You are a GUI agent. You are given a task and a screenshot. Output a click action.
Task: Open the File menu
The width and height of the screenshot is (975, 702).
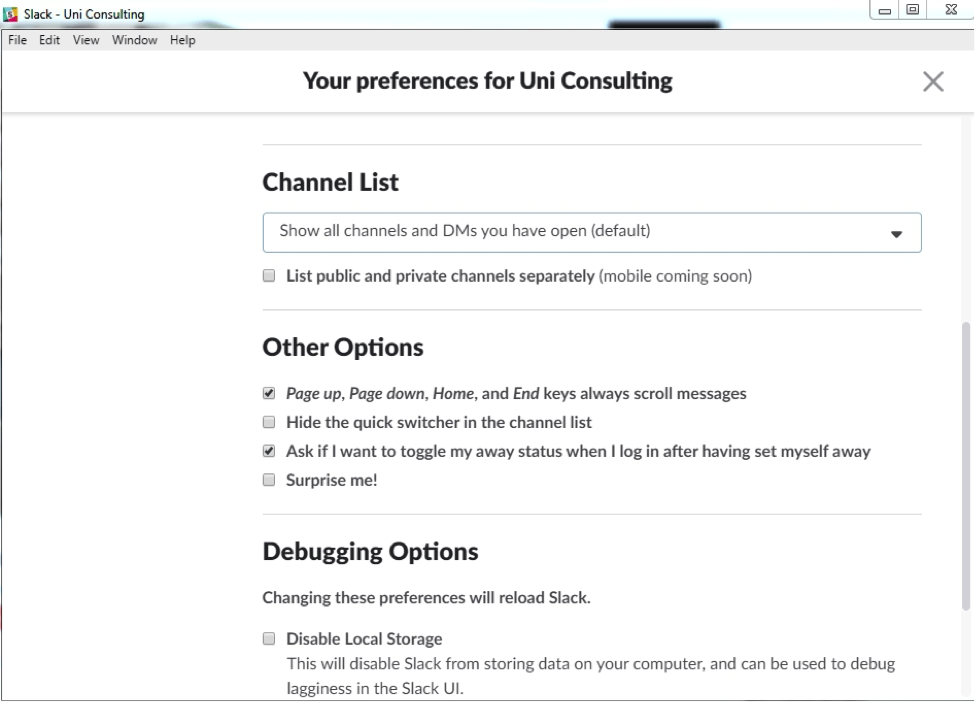(16, 40)
